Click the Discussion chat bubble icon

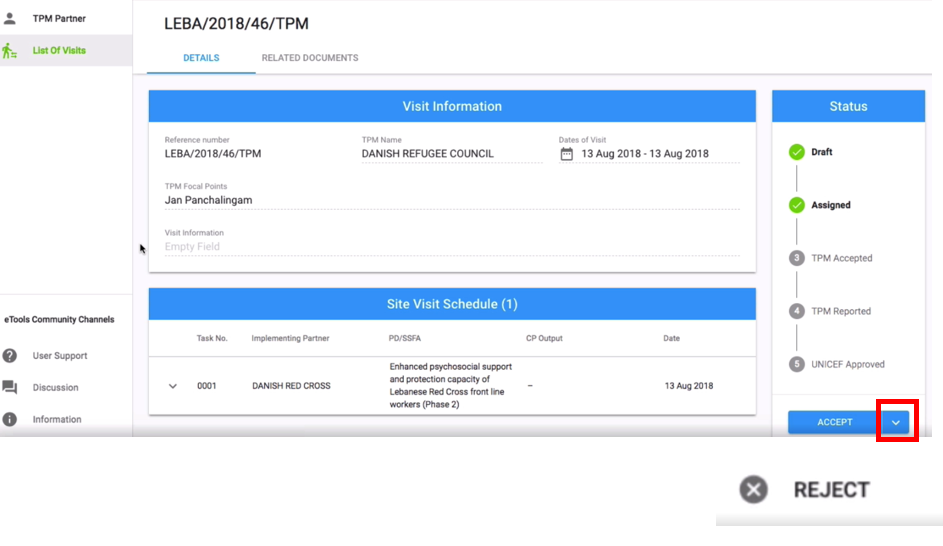pos(10,387)
